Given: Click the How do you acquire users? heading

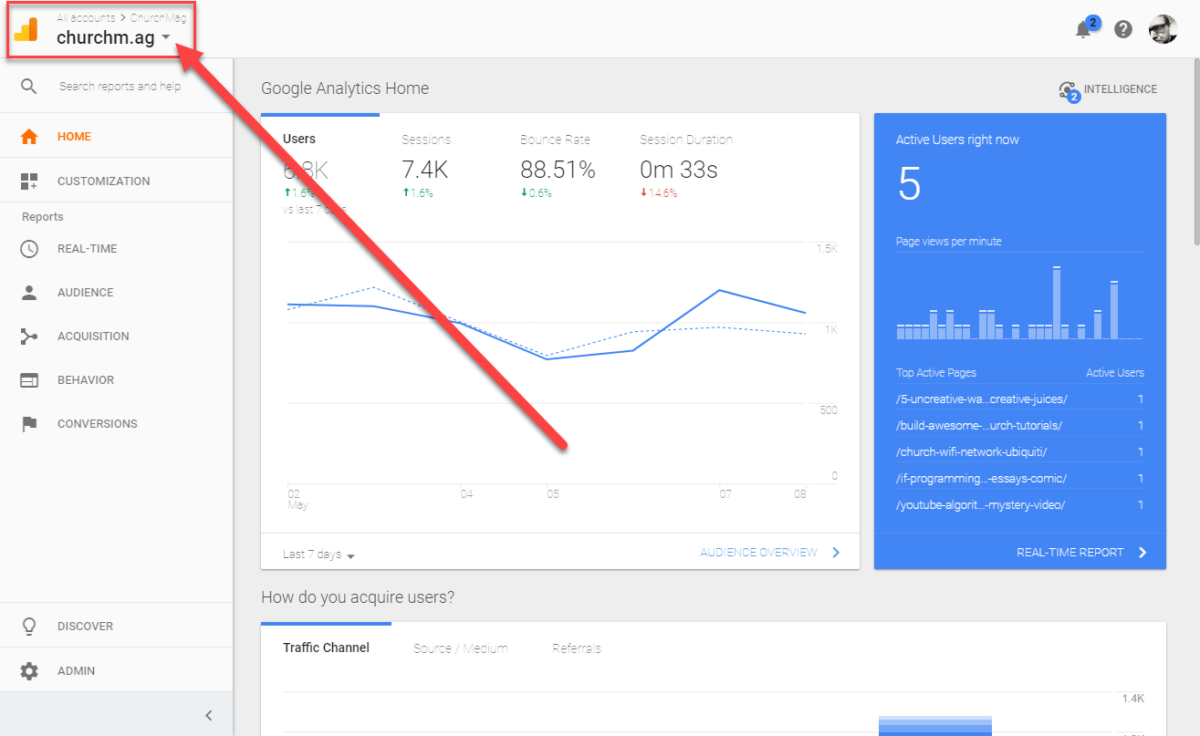Looking at the screenshot, I should [x=358, y=597].
